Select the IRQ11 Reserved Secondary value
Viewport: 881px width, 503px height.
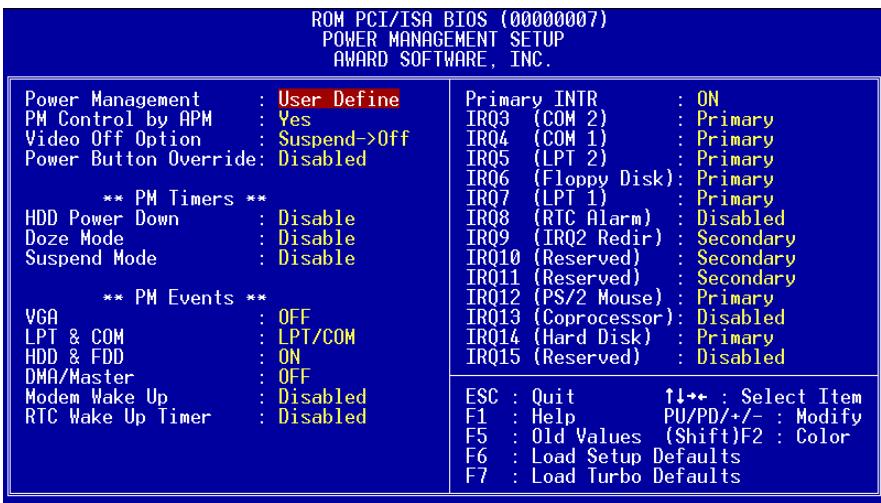[746, 278]
